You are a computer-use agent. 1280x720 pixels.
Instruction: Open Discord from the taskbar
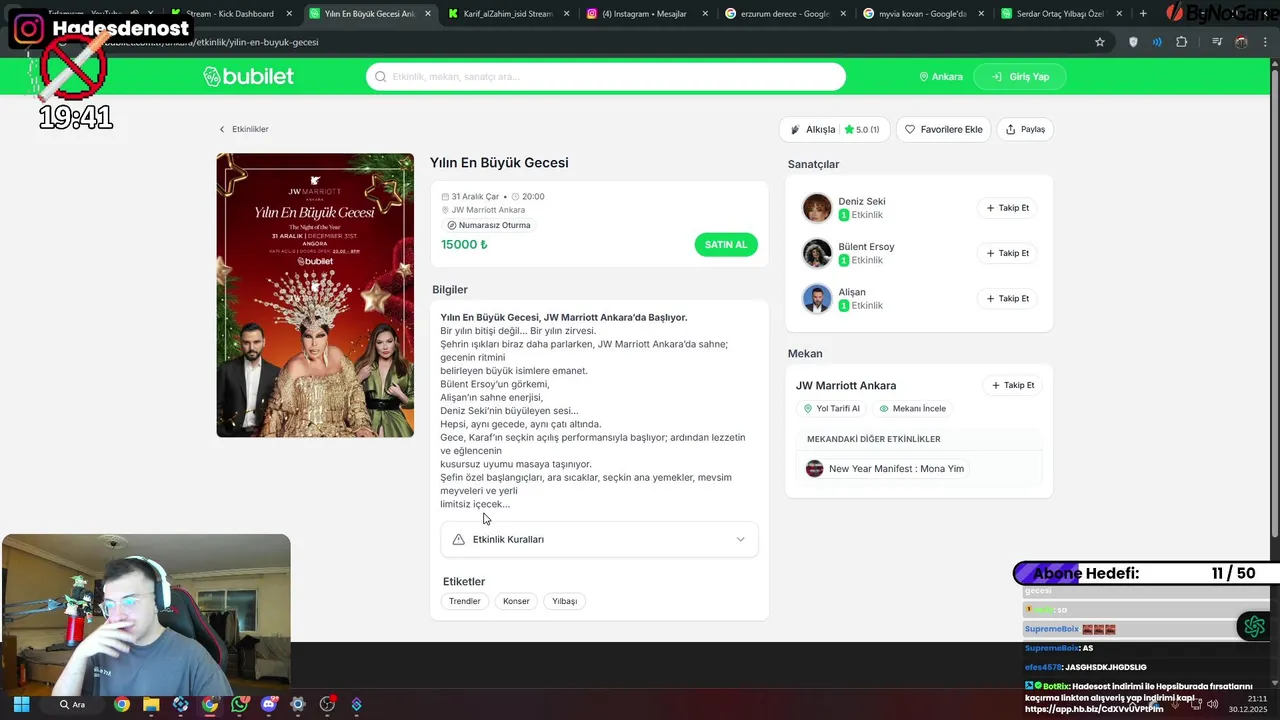(x=268, y=704)
